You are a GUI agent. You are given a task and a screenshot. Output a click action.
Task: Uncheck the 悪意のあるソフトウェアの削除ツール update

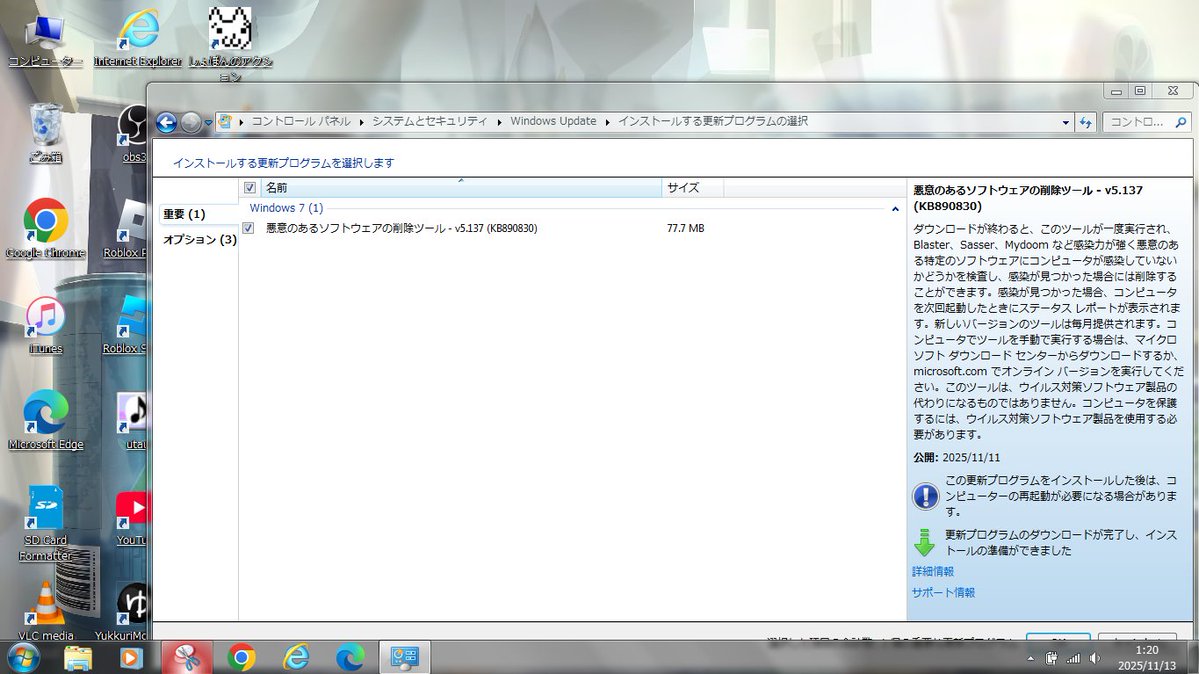247,228
